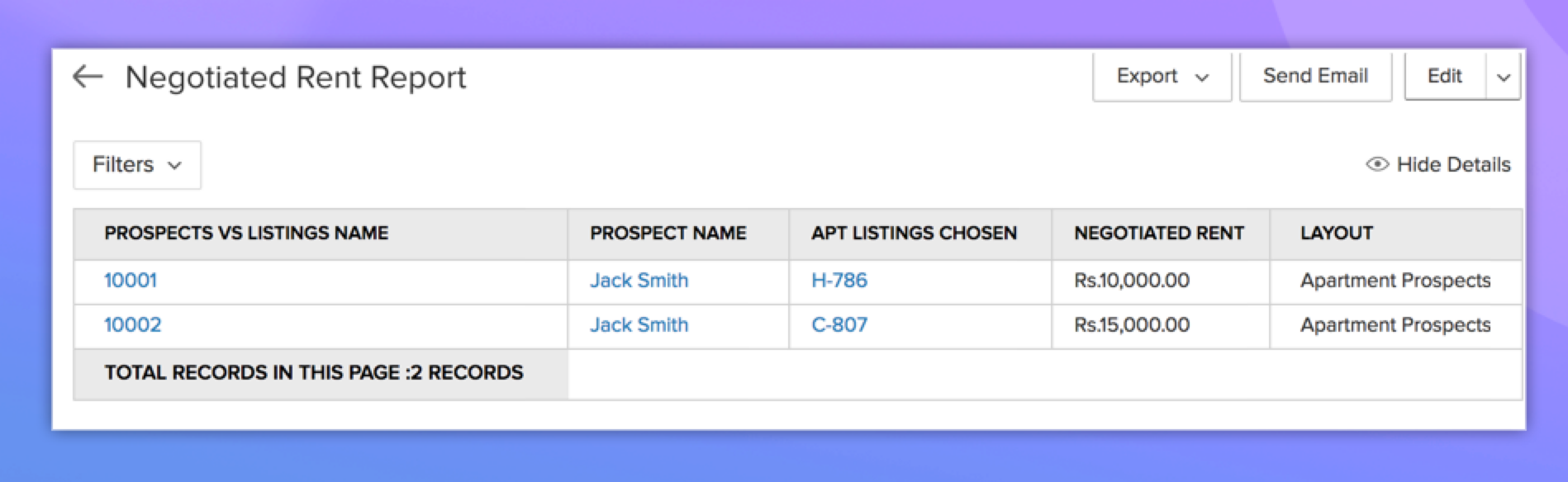The image size is (1568, 482).
Task: Click the Apt Listings Chosen header
Action: (914, 234)
